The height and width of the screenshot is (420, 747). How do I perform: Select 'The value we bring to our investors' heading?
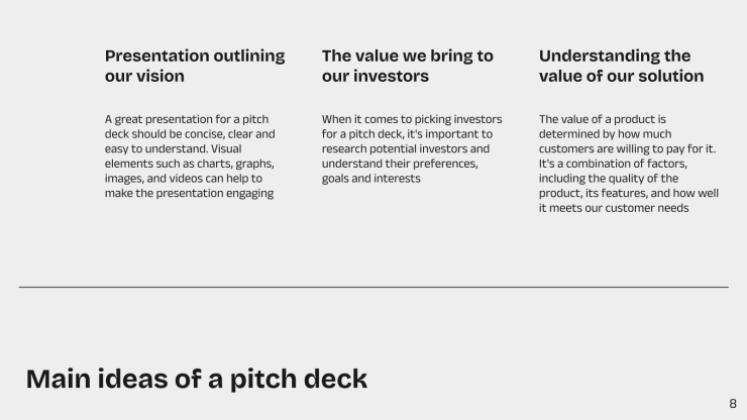click(407, 65)
